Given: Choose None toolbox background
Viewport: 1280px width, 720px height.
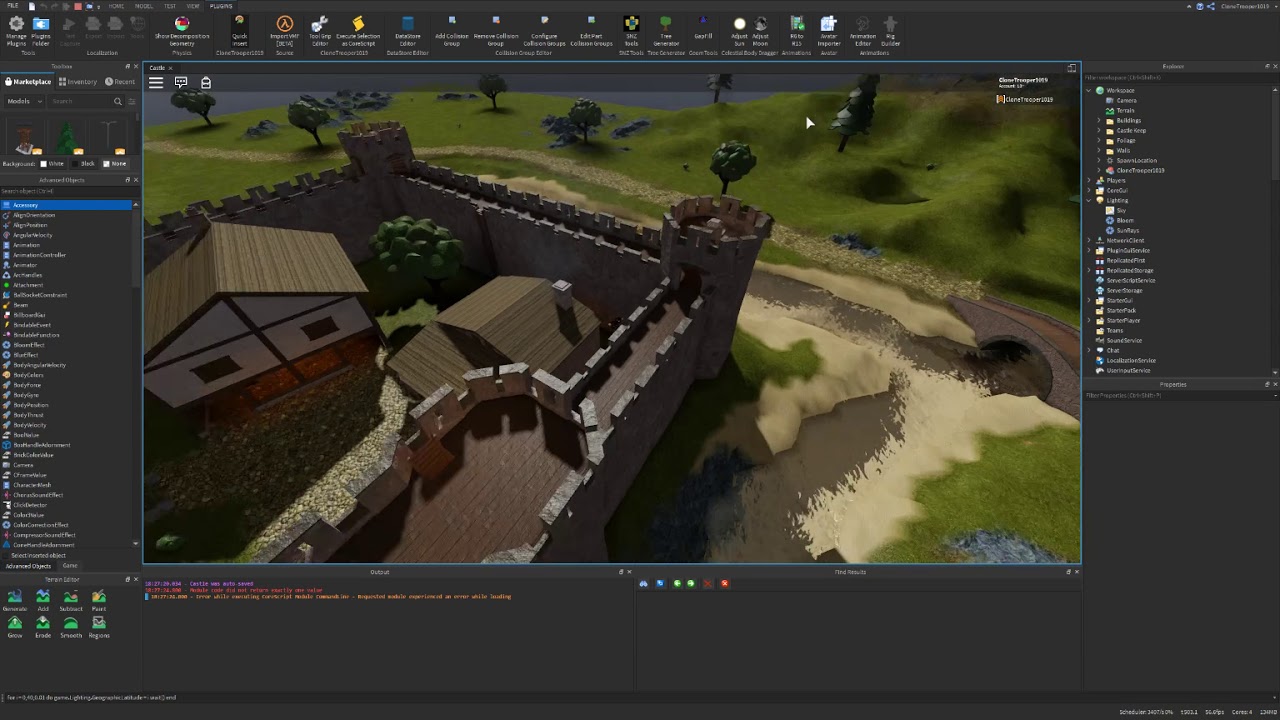Looking at the screenshot, I should pos(116,163).
